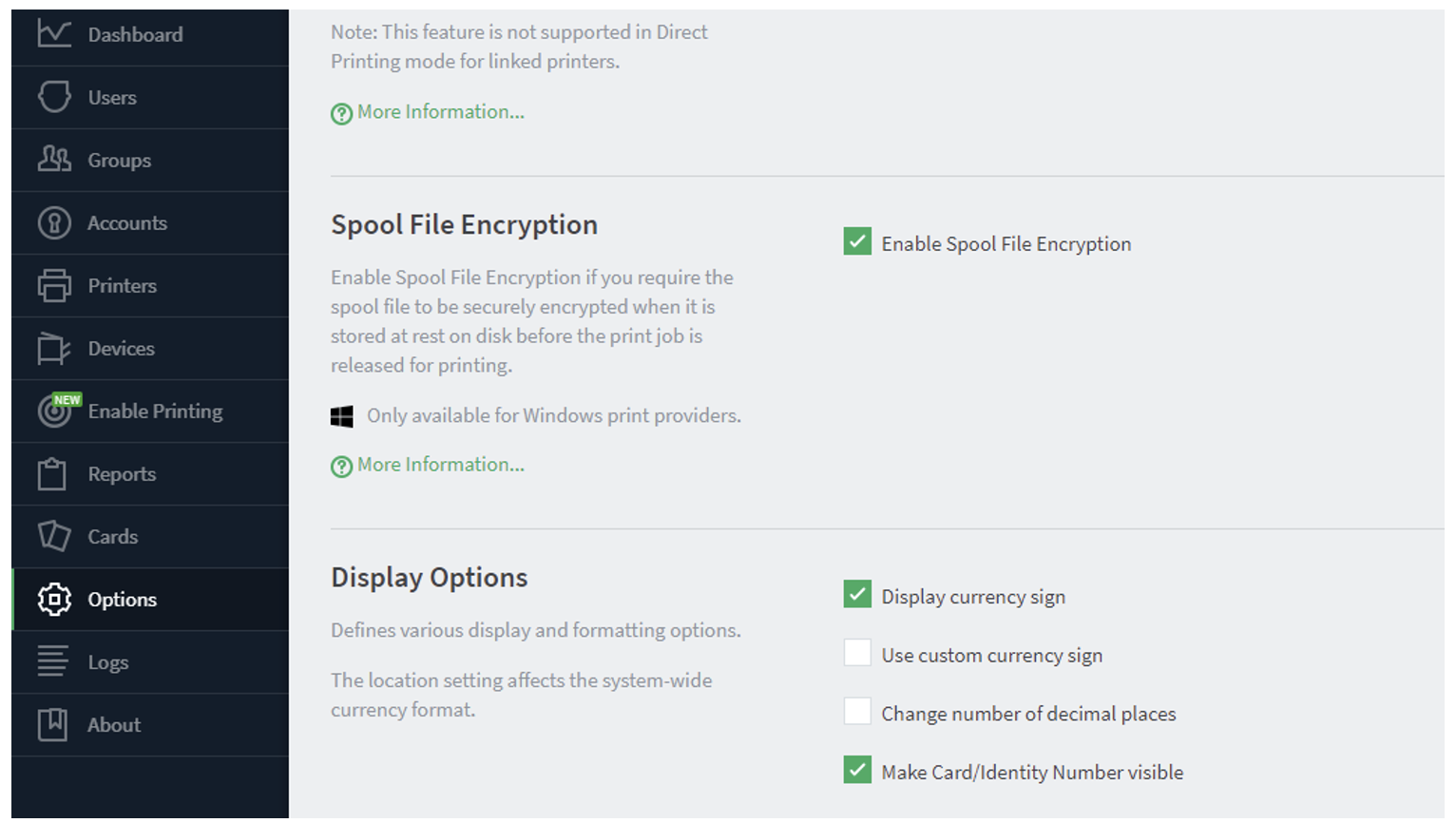Select the Groups people icon
1456x823 pixels.
click(x=54, y=160)
